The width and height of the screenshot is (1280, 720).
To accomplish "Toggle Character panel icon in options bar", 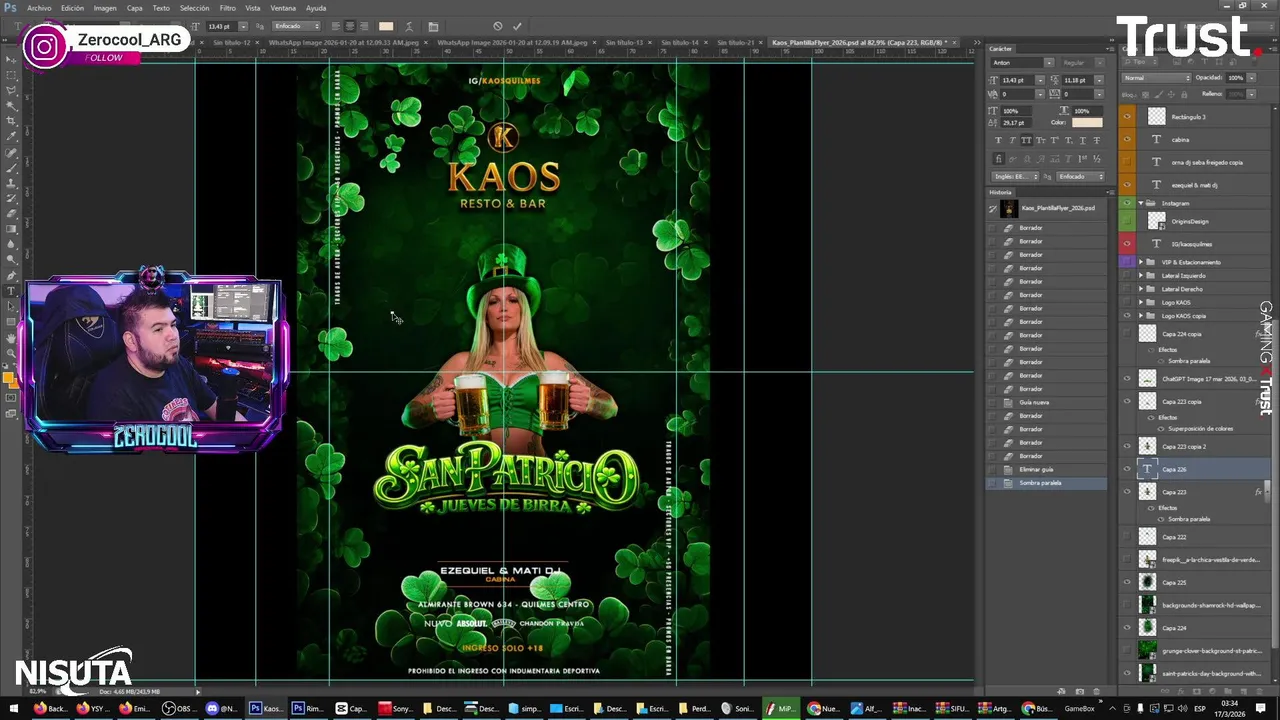I will 433,26.
